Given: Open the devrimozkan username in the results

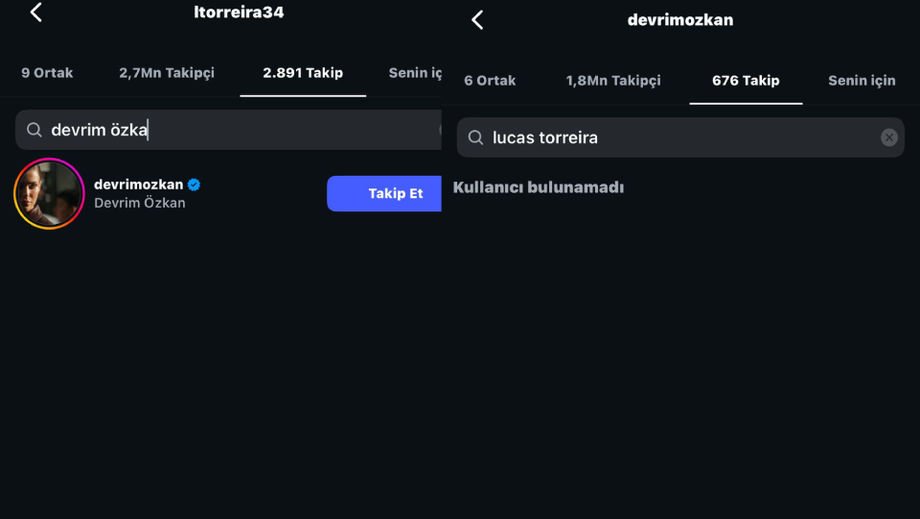Looking at the screenshot, I should point(138,184).
